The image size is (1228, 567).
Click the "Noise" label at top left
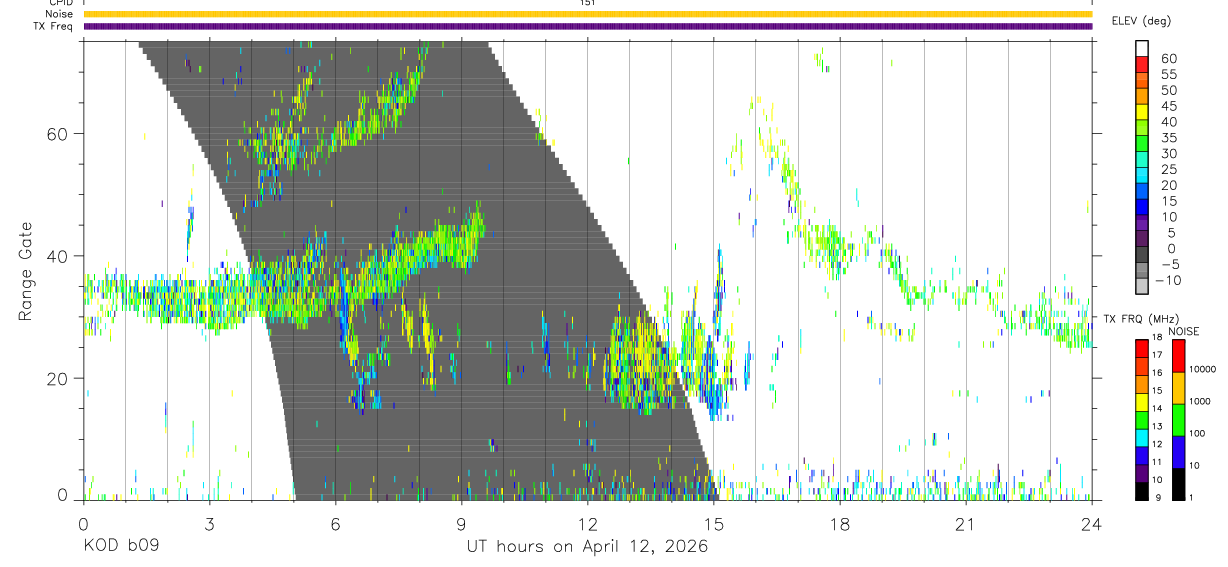(59, 14)
